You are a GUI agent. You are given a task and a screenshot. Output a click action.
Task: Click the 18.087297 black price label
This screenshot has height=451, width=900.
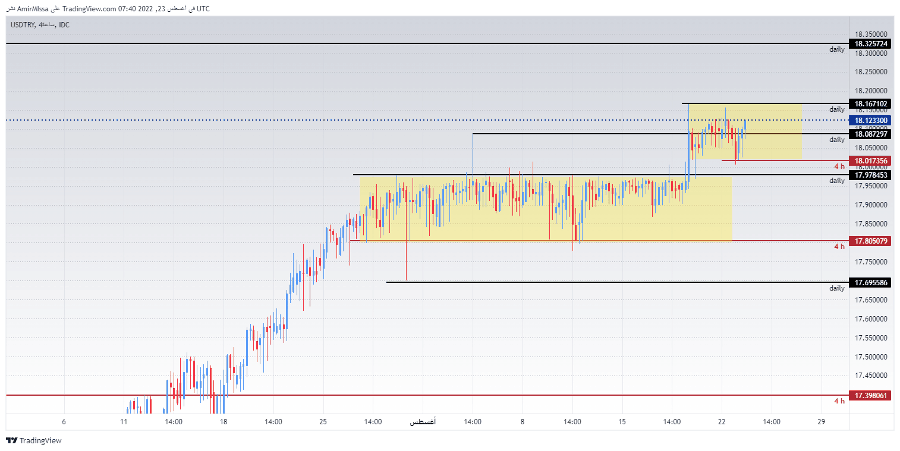871,134
